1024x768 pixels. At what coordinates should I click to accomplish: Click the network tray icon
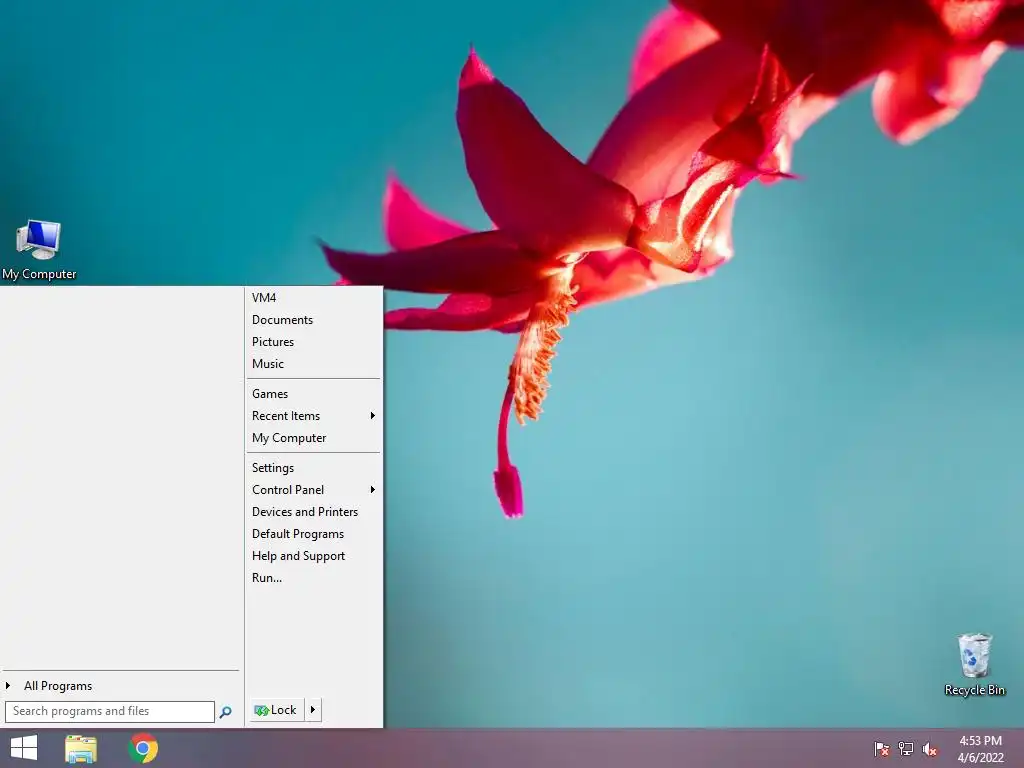click(x=906, y=748)
